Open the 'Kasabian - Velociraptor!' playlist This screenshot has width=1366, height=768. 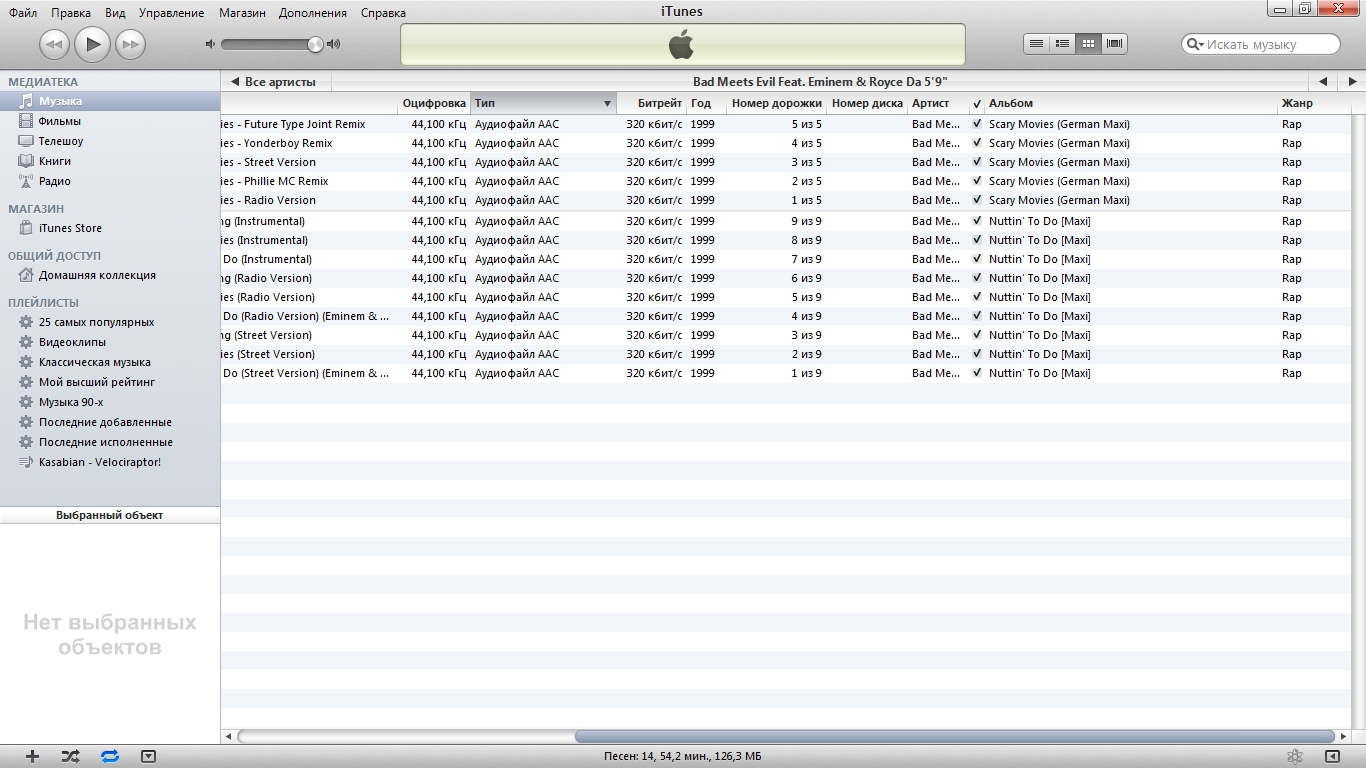pos(110,462)
